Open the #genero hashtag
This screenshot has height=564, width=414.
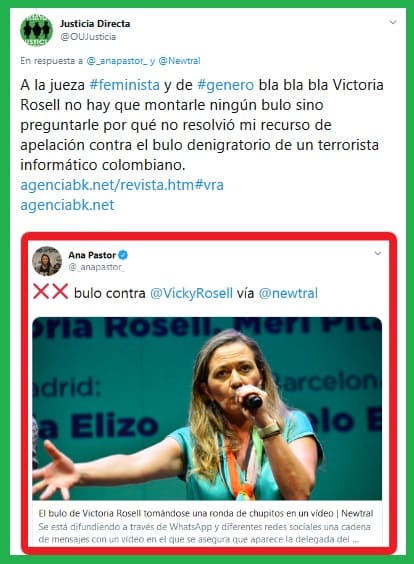pos(226,85)
